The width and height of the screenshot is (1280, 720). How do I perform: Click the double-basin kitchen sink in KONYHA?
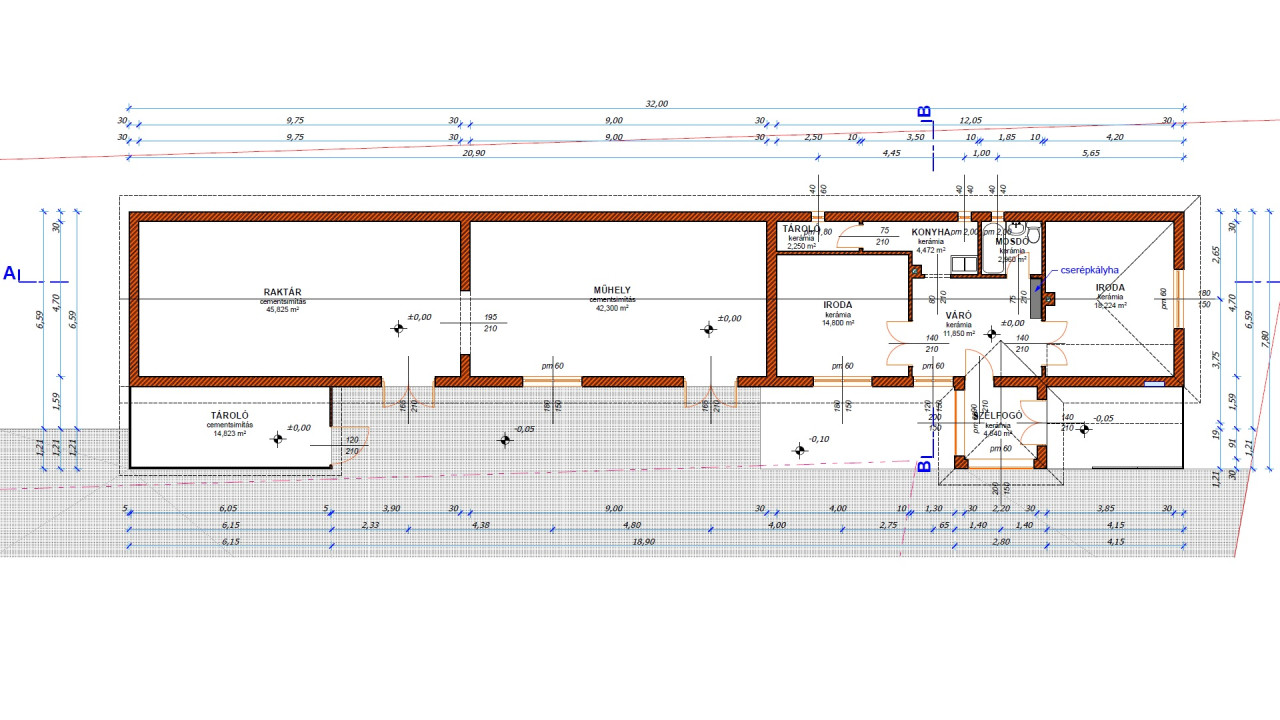[965, 264]
